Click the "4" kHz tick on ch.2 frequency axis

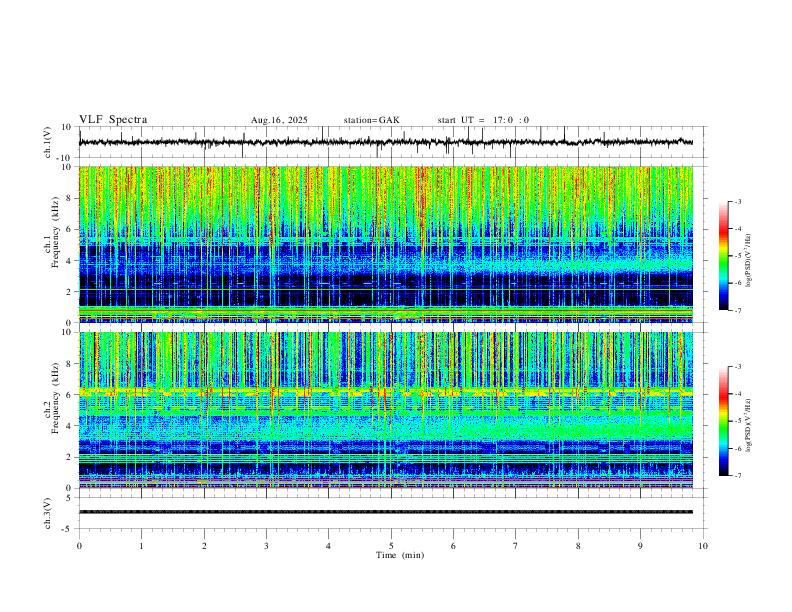click(x=70, y=426)
